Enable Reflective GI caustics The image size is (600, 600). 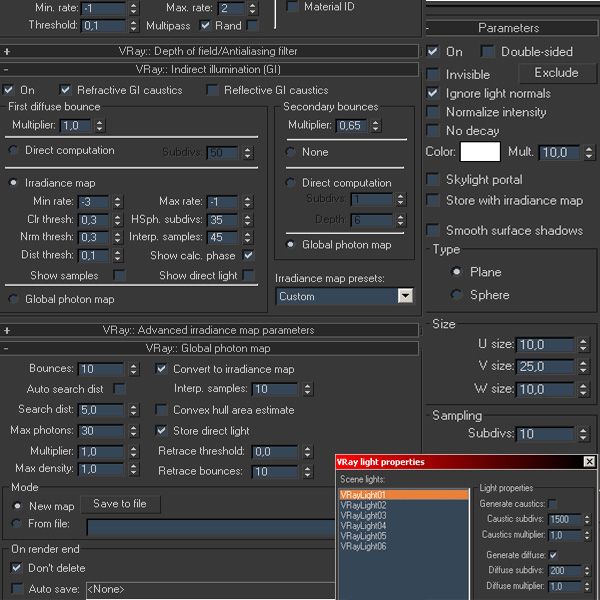(x=212, y=90)
